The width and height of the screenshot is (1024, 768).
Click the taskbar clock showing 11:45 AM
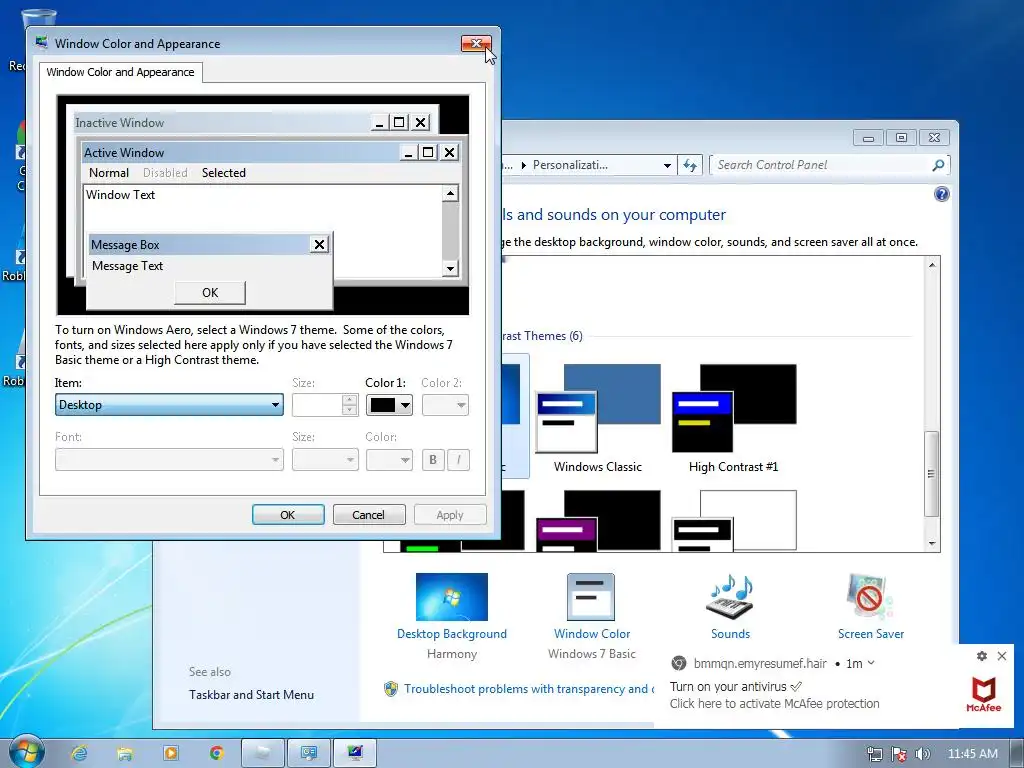pos(972,754)
